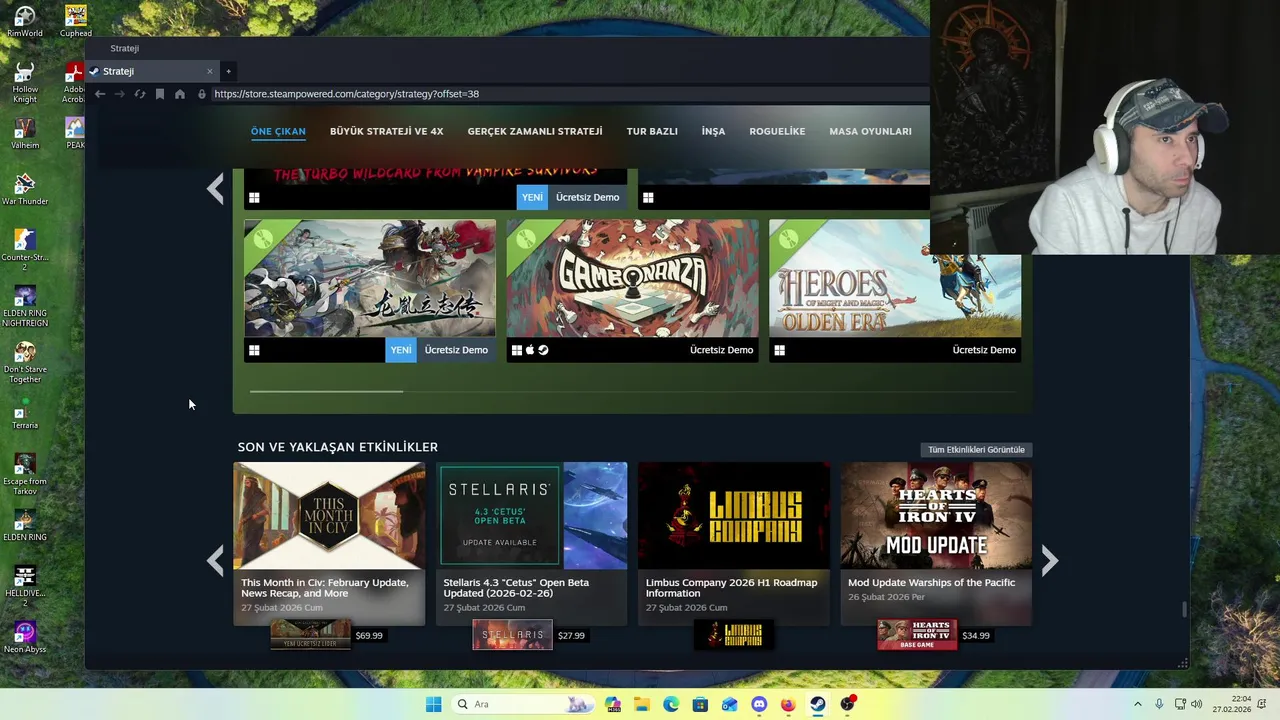This screenshot has height=720, width=1280.
Task: Go to Steam browser home icon
Action: [180, 94]
